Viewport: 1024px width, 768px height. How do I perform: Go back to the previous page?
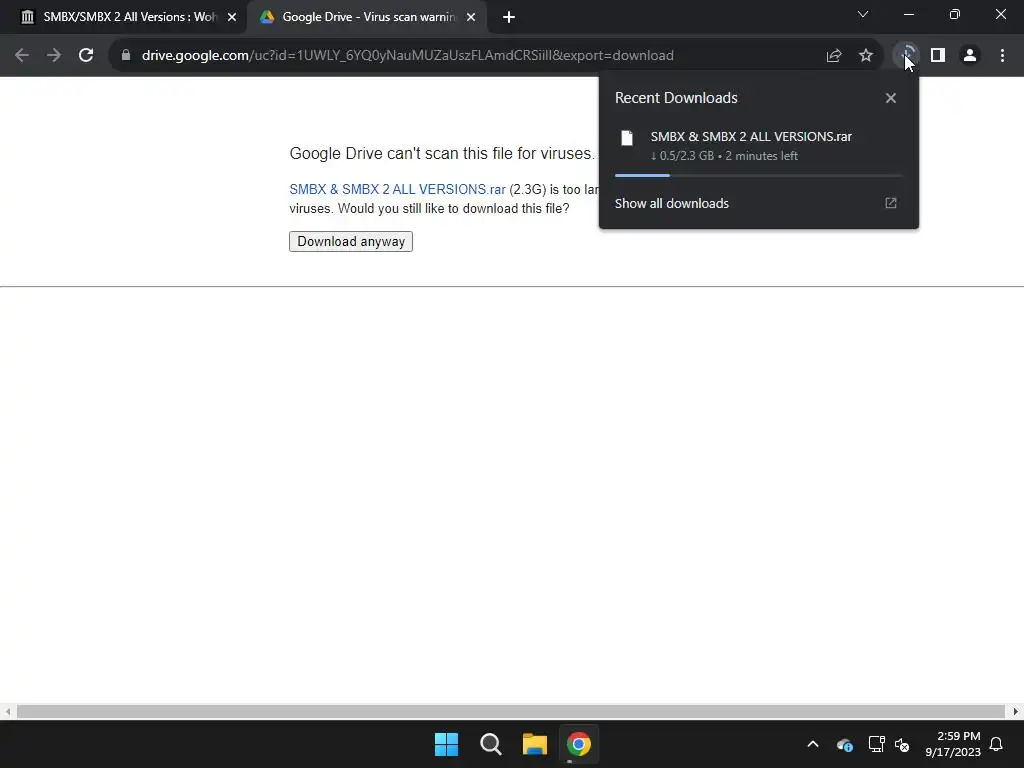[x=22, y=56]
